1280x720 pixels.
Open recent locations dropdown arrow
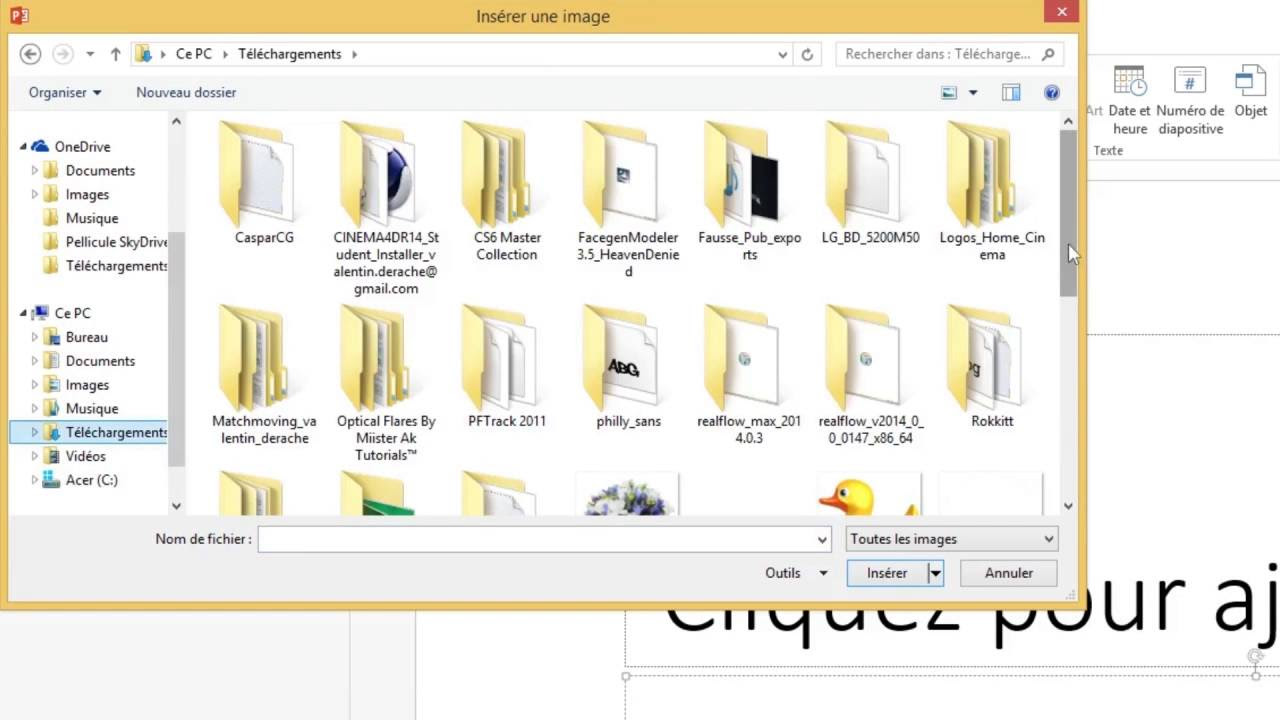pos(90,54)
